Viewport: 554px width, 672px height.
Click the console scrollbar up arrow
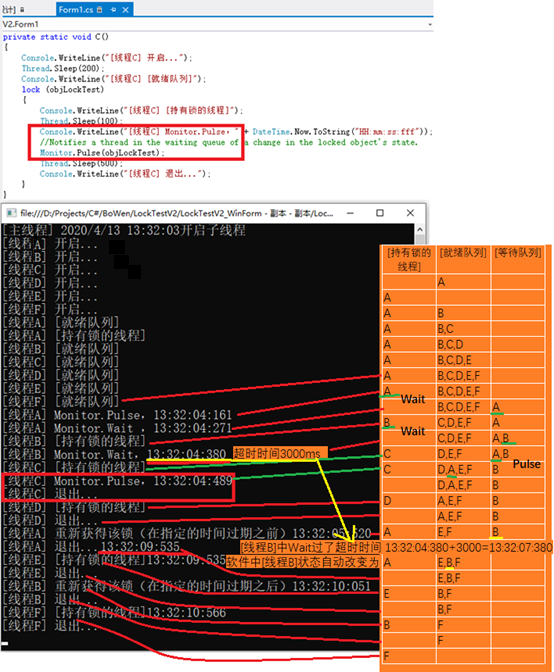(x=420, y=229)
